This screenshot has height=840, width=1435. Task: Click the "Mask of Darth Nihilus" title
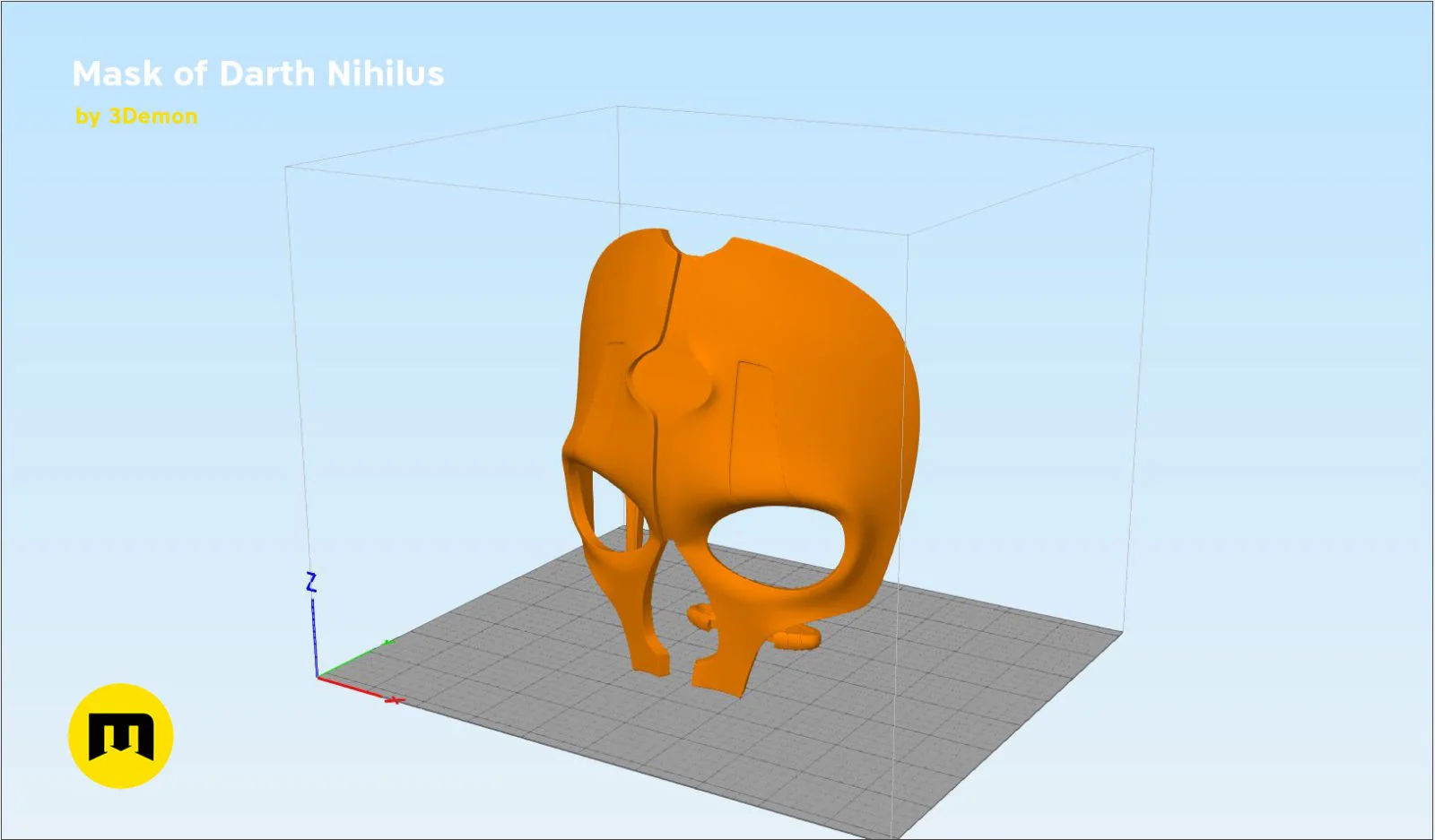point(258,74)
